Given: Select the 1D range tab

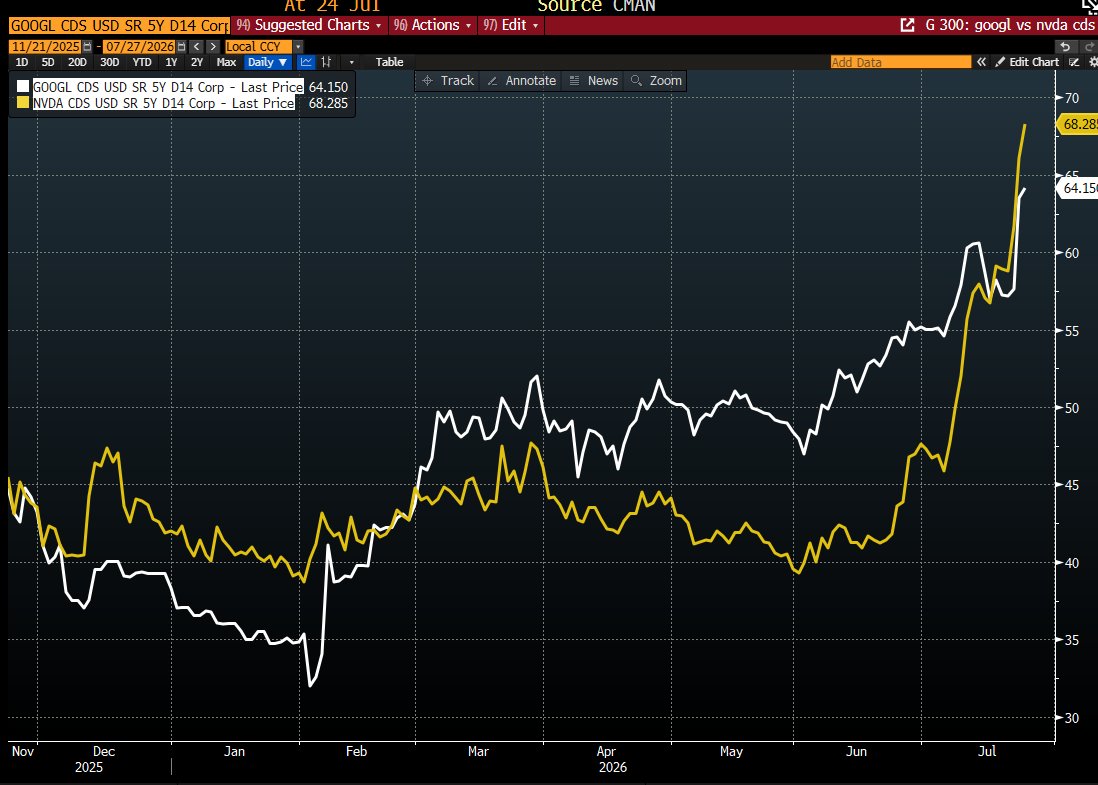Looking at the screenshot, I should (x=22, y=62).
